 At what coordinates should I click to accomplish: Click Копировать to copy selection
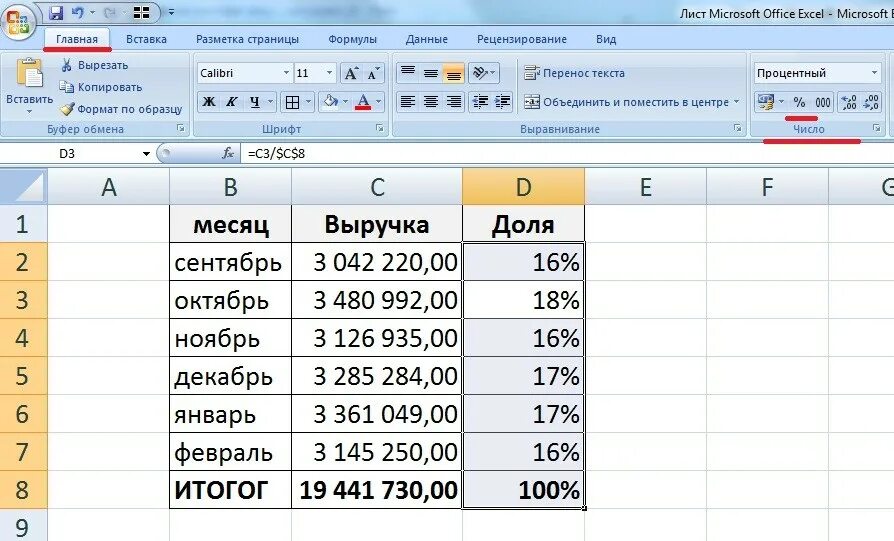coord(101,87)
